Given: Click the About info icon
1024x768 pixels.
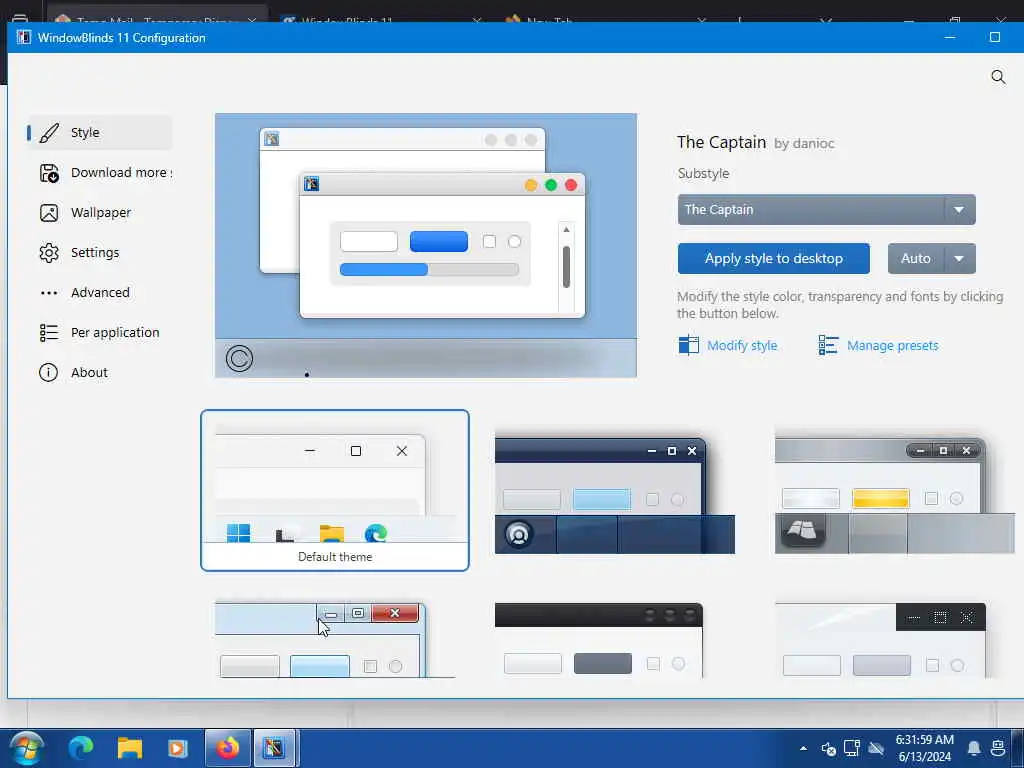Looking at the screenshot, I should [x=48, y=372].
